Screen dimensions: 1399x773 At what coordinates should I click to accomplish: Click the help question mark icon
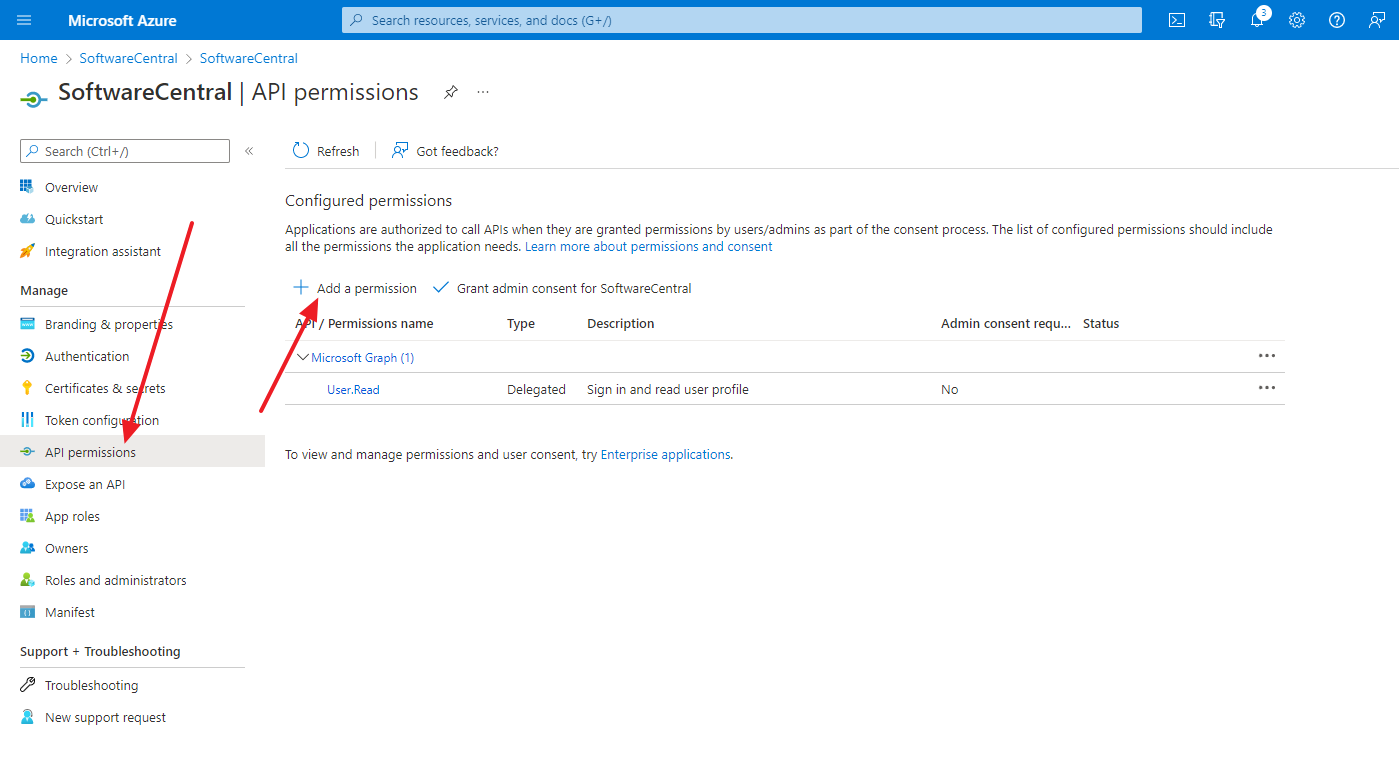click(x=1337, y=20)
